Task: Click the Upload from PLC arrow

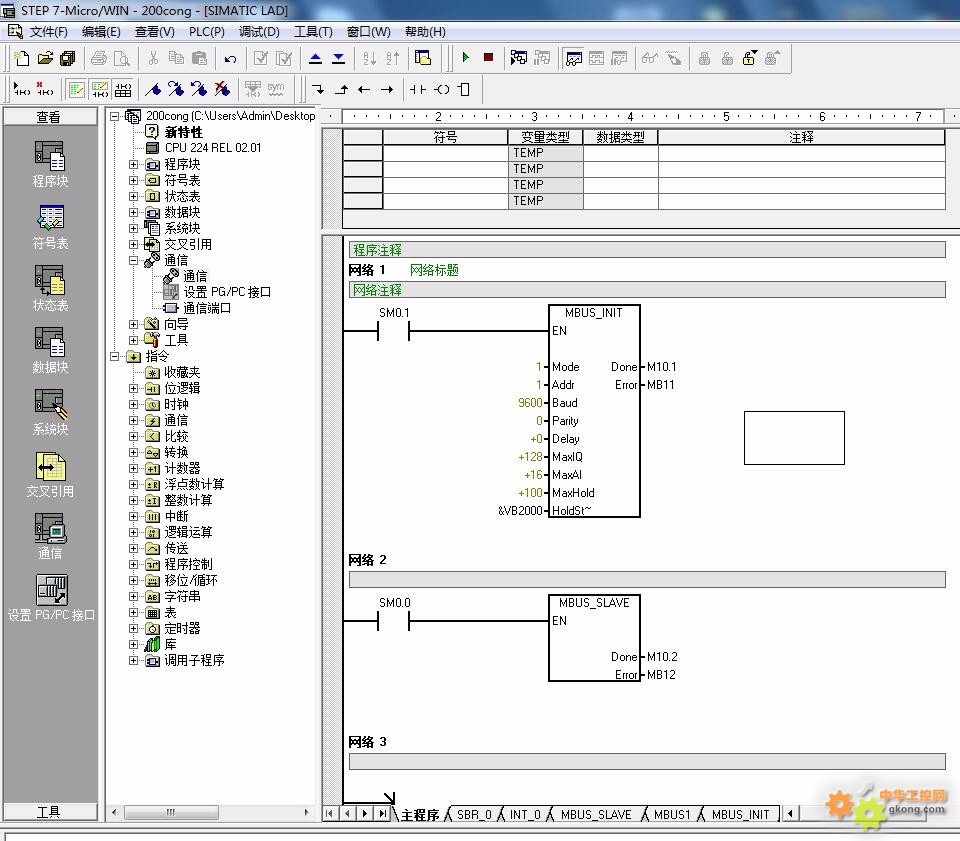Action: [315, 58]
